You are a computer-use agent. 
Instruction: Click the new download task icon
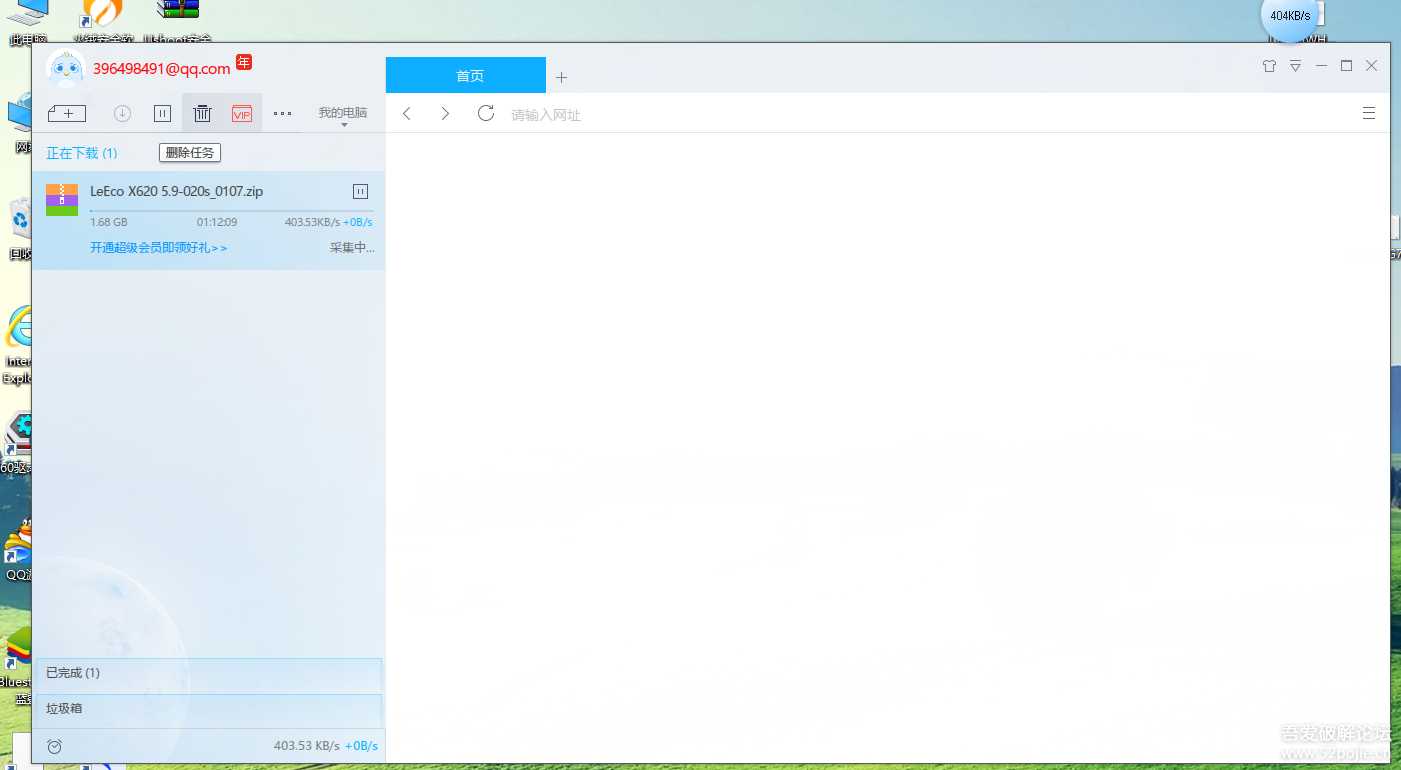(67, 114)
